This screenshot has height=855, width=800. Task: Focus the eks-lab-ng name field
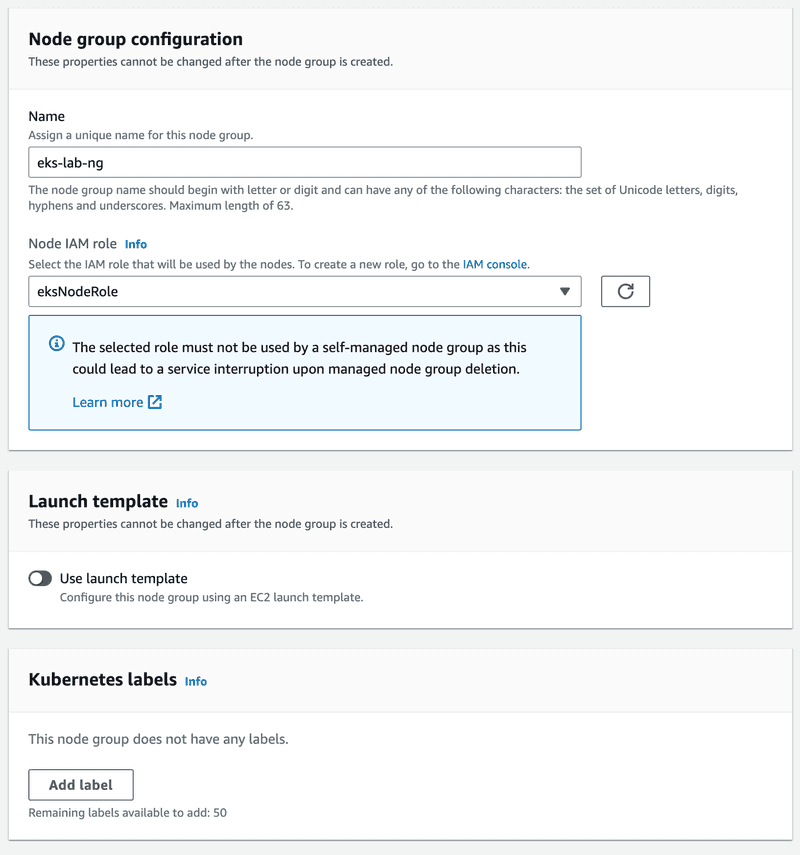(x=305, y=162)
